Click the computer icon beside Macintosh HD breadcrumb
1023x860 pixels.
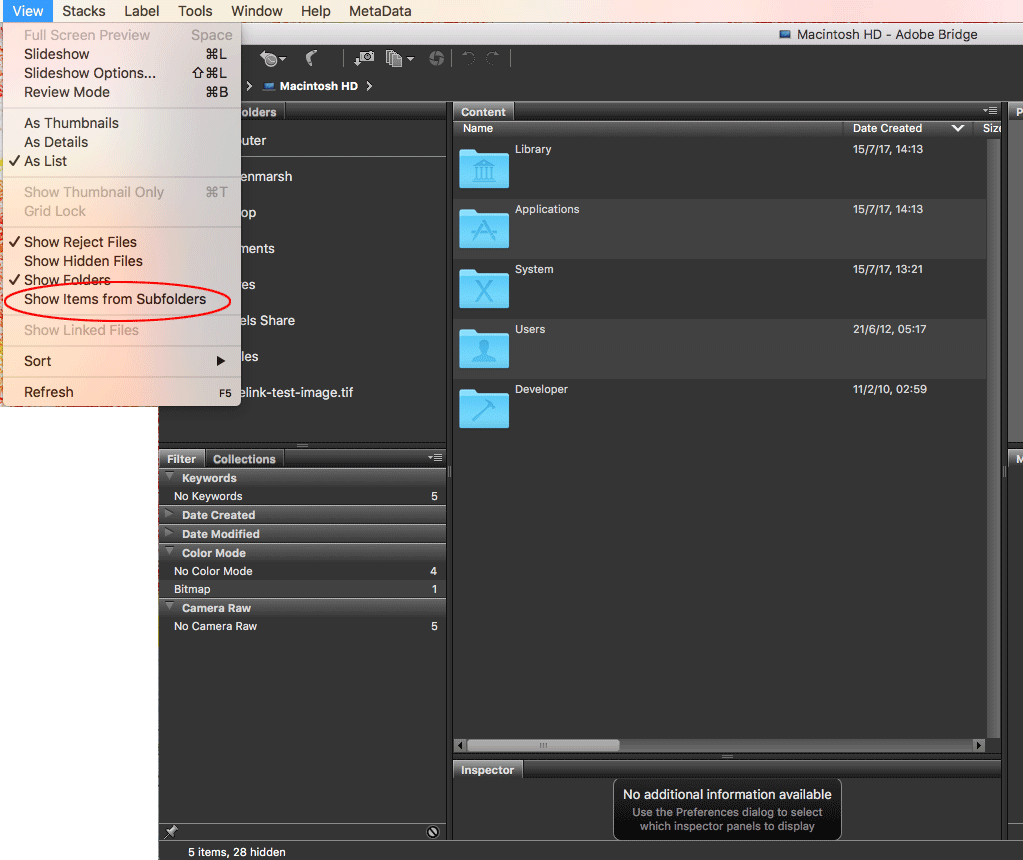click(x=269, y=86)
